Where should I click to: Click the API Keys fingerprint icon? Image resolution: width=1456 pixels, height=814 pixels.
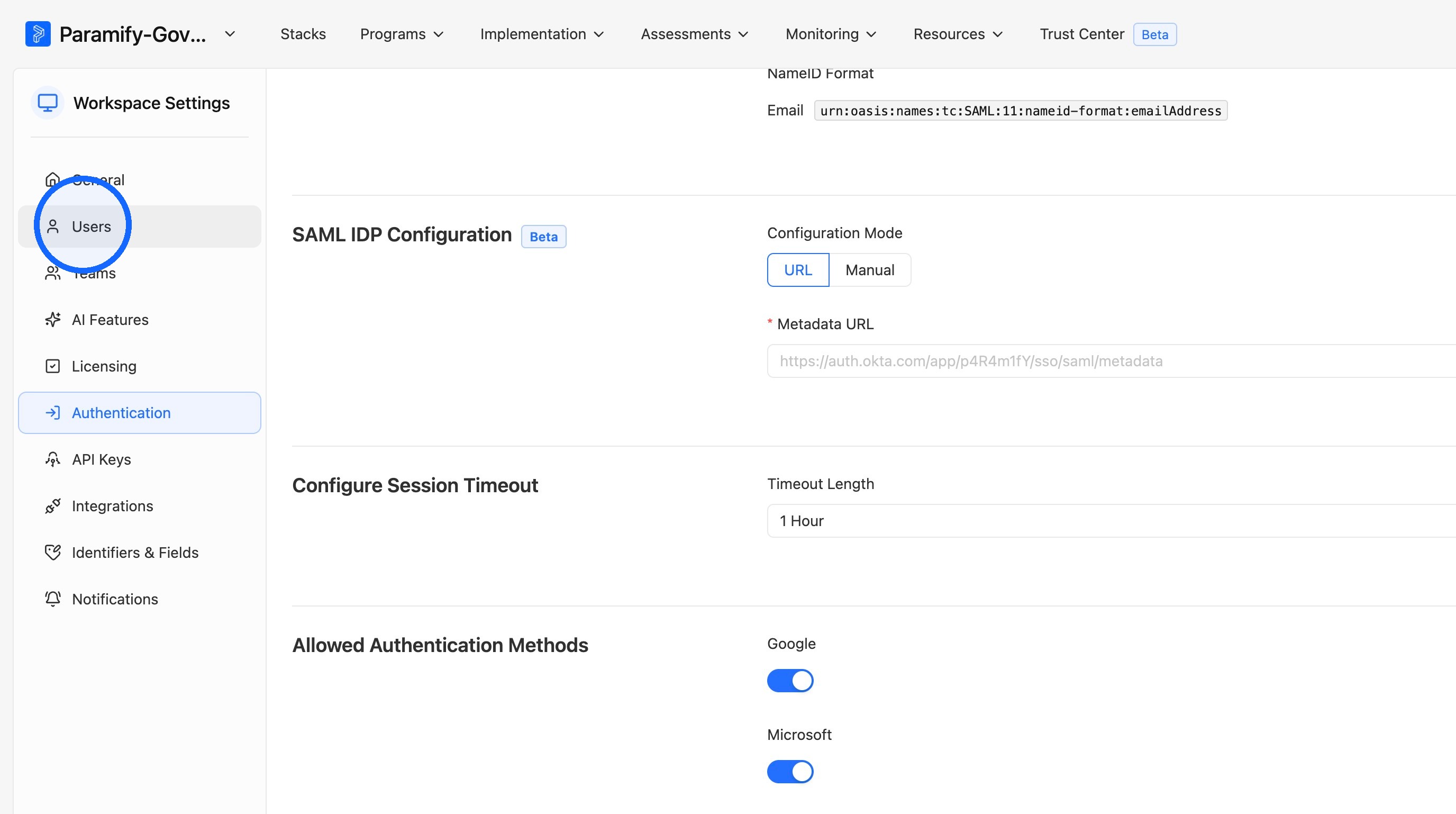click(x=52, y=459)
